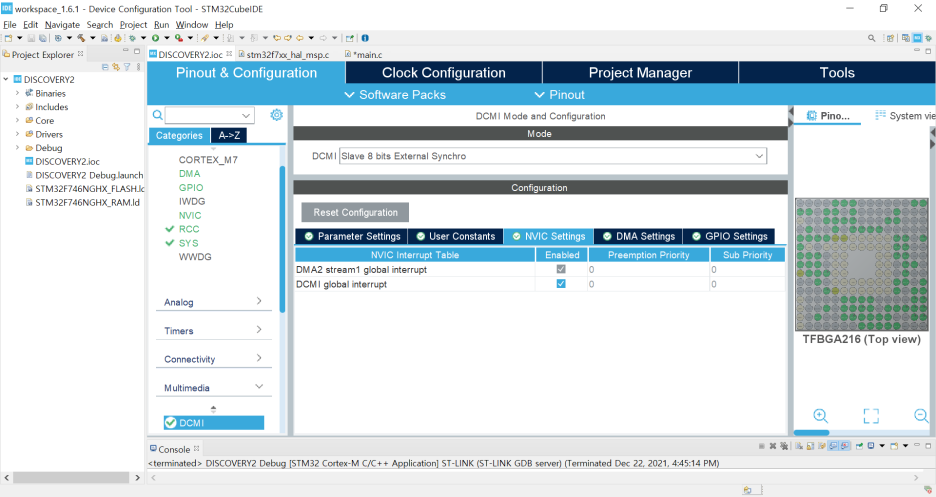
Task: Toggle DMA2 stream1 global interrupt enabled checkbox
Action: 561,269
